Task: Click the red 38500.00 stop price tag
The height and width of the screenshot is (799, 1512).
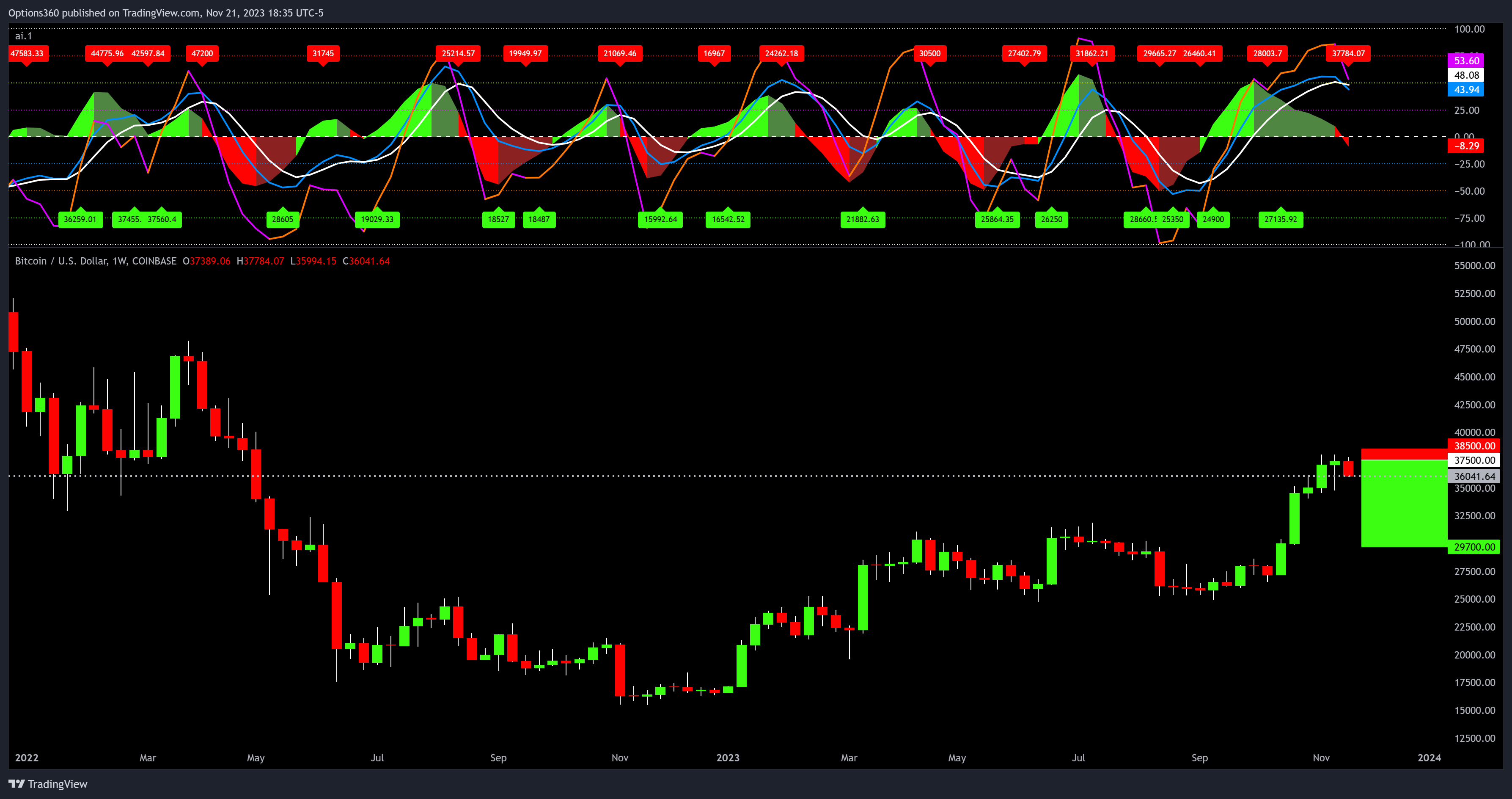Action: point(1474,446)
